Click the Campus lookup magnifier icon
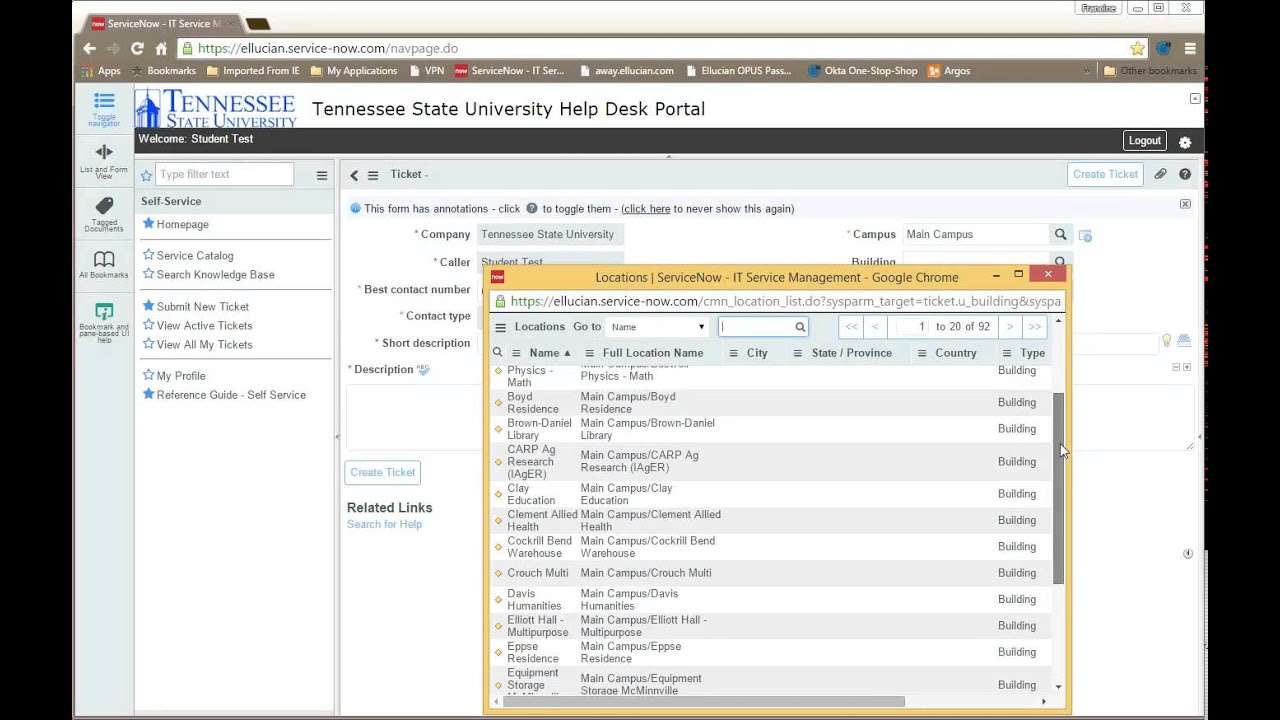The width and height of the screenshot is (1280, 720). coord(1060,234)
